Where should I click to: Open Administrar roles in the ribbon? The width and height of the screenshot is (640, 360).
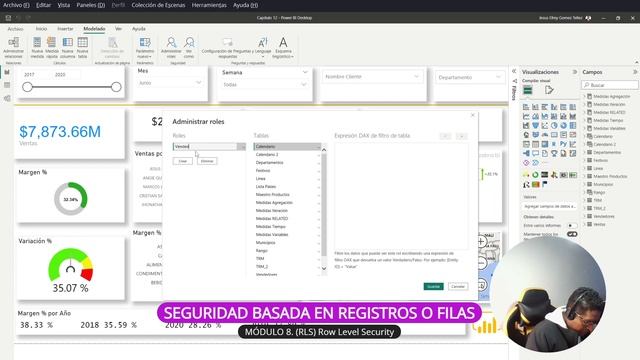pyautogui.click(x=171, y=48)
